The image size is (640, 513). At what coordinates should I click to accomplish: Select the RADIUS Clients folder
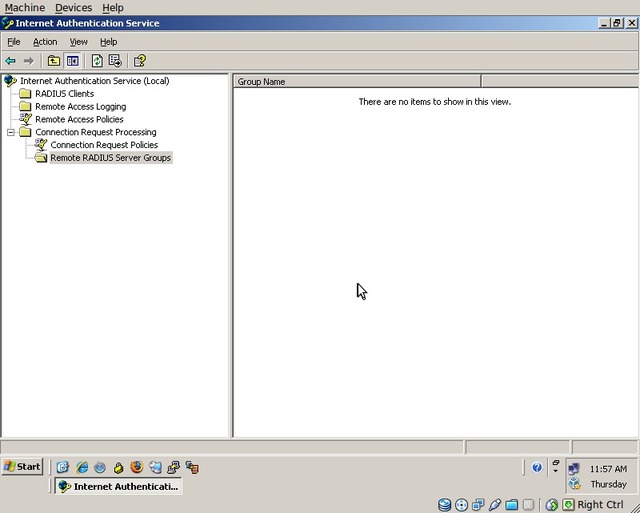[x=64, y=94]
